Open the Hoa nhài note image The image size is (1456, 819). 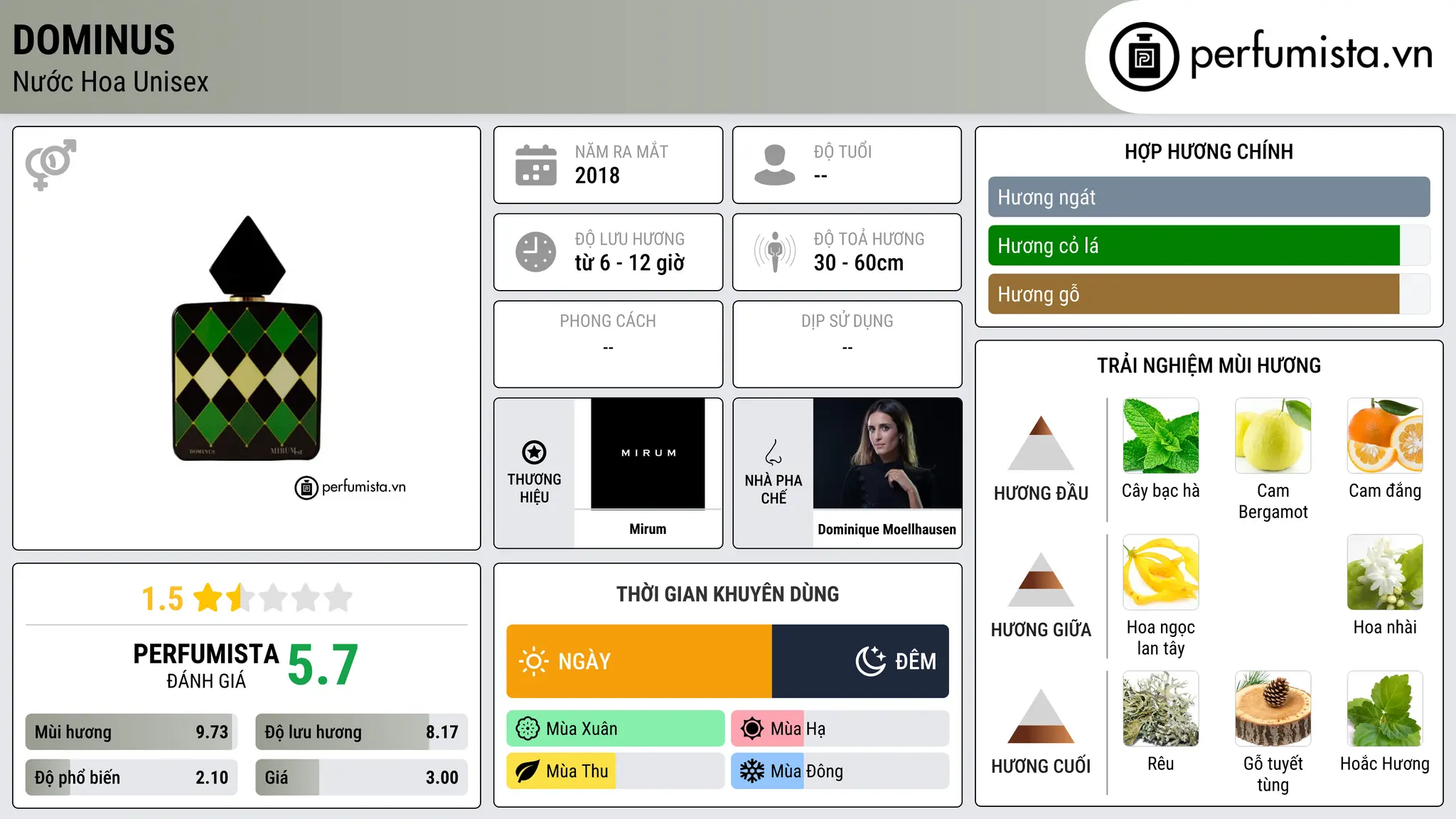(x=1385, y=572)
